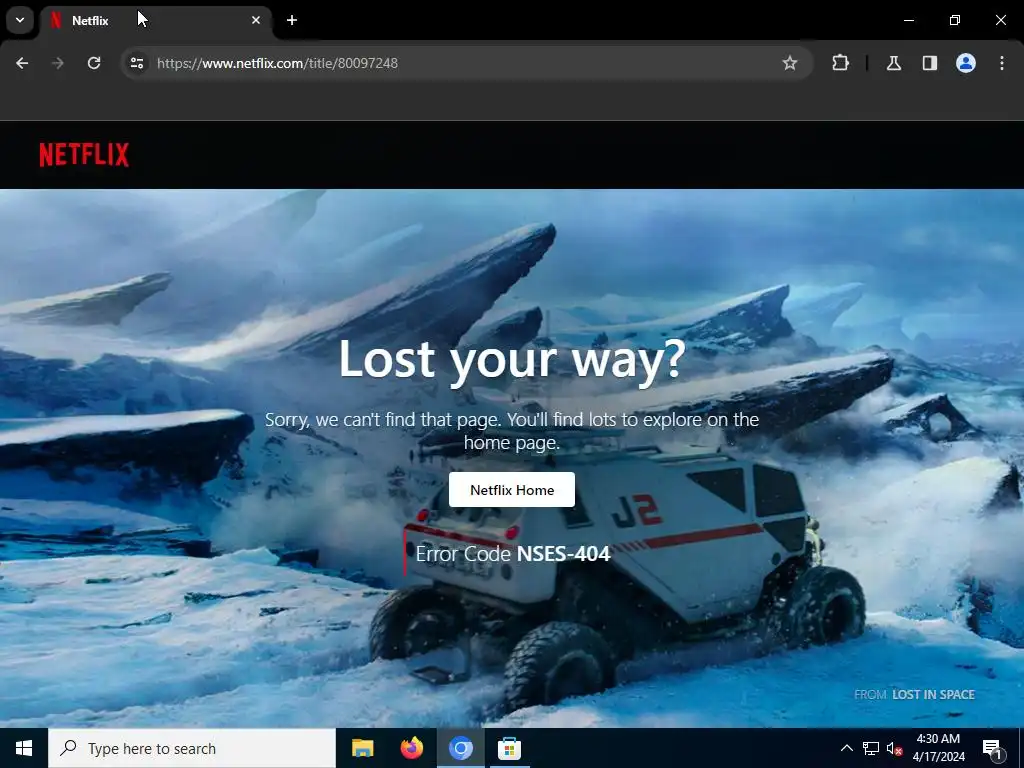The image size is (1024, 768).
Task: Go back to previous page
Action: tap(22, 63)
